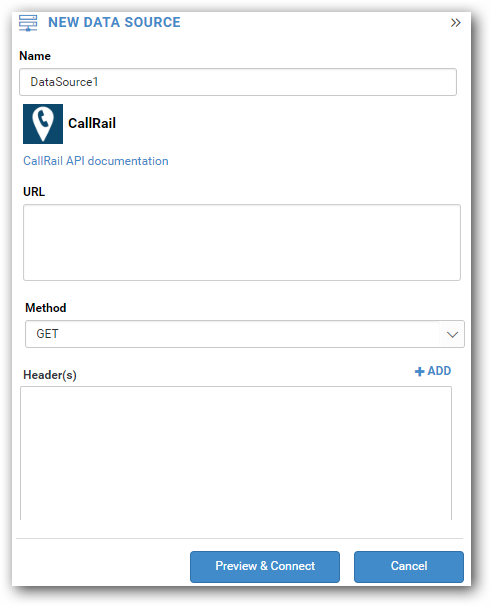
Task: Focus the Name field containing DataSource1
Action: [238, 82]
